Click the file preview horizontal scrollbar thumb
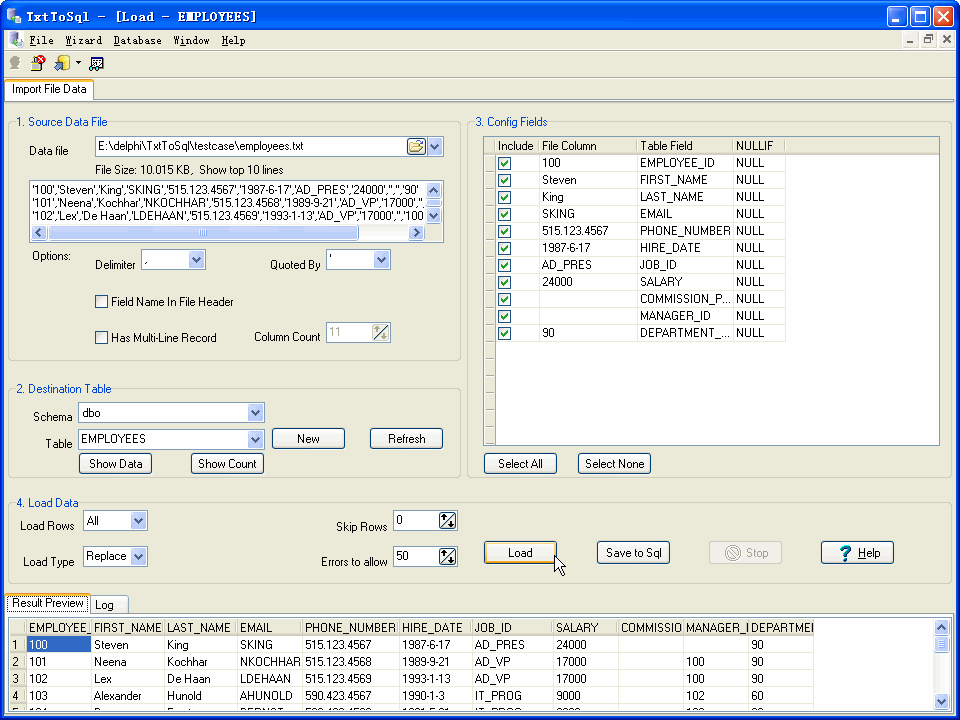The width and height of the screenshot is (960, 720). (x=203, y=233)
